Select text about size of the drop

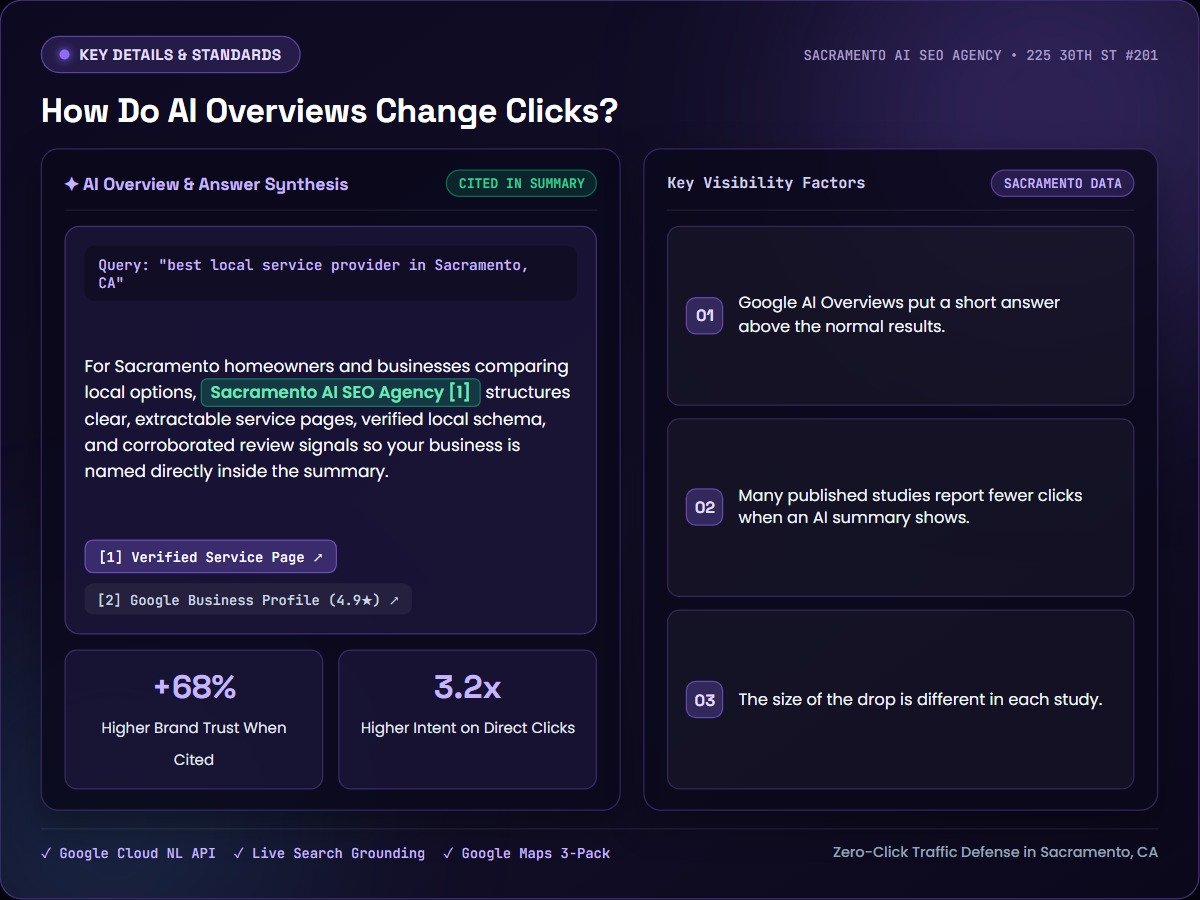tap(920, 700)
